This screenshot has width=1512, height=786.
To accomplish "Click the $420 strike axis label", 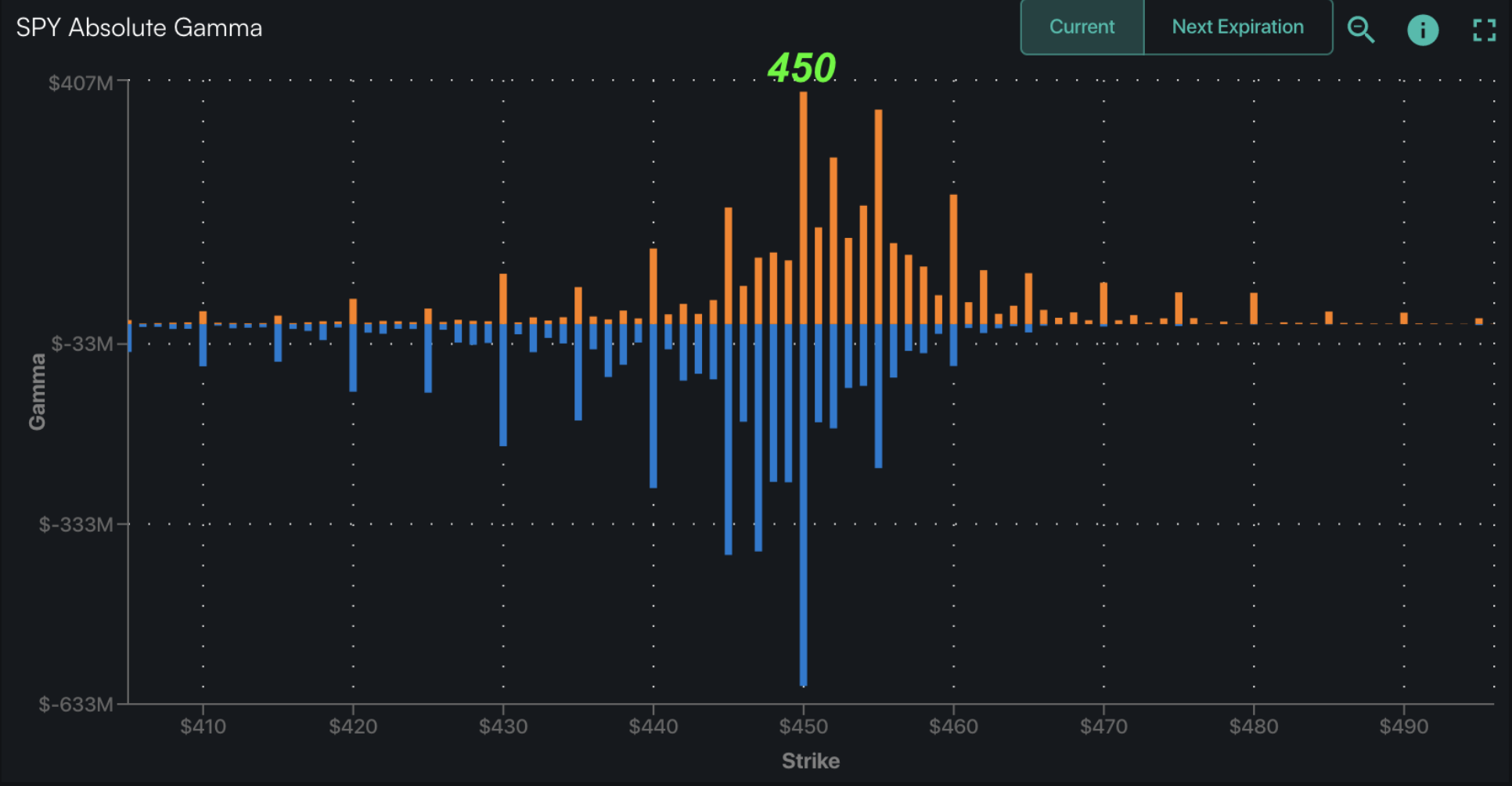I will (x=353, y=727).
